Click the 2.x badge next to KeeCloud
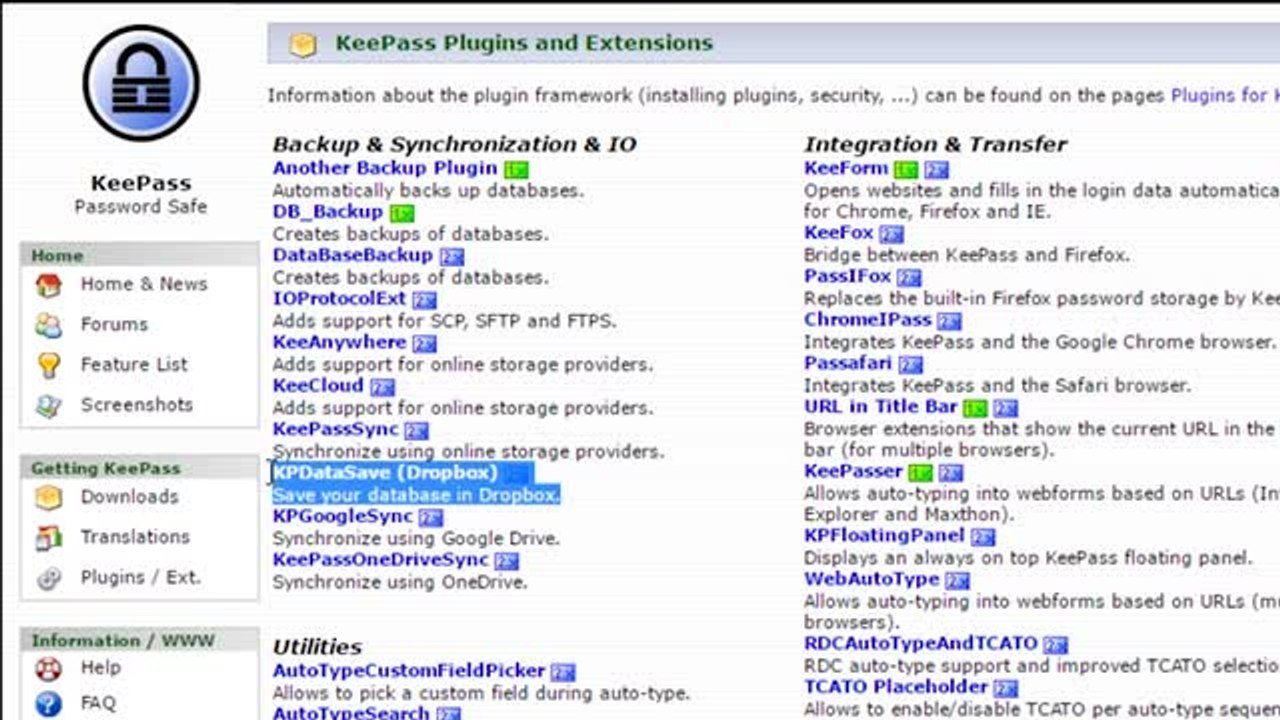Image resolution: width=1280 pixels, height=720 pixels. (382, 387)
